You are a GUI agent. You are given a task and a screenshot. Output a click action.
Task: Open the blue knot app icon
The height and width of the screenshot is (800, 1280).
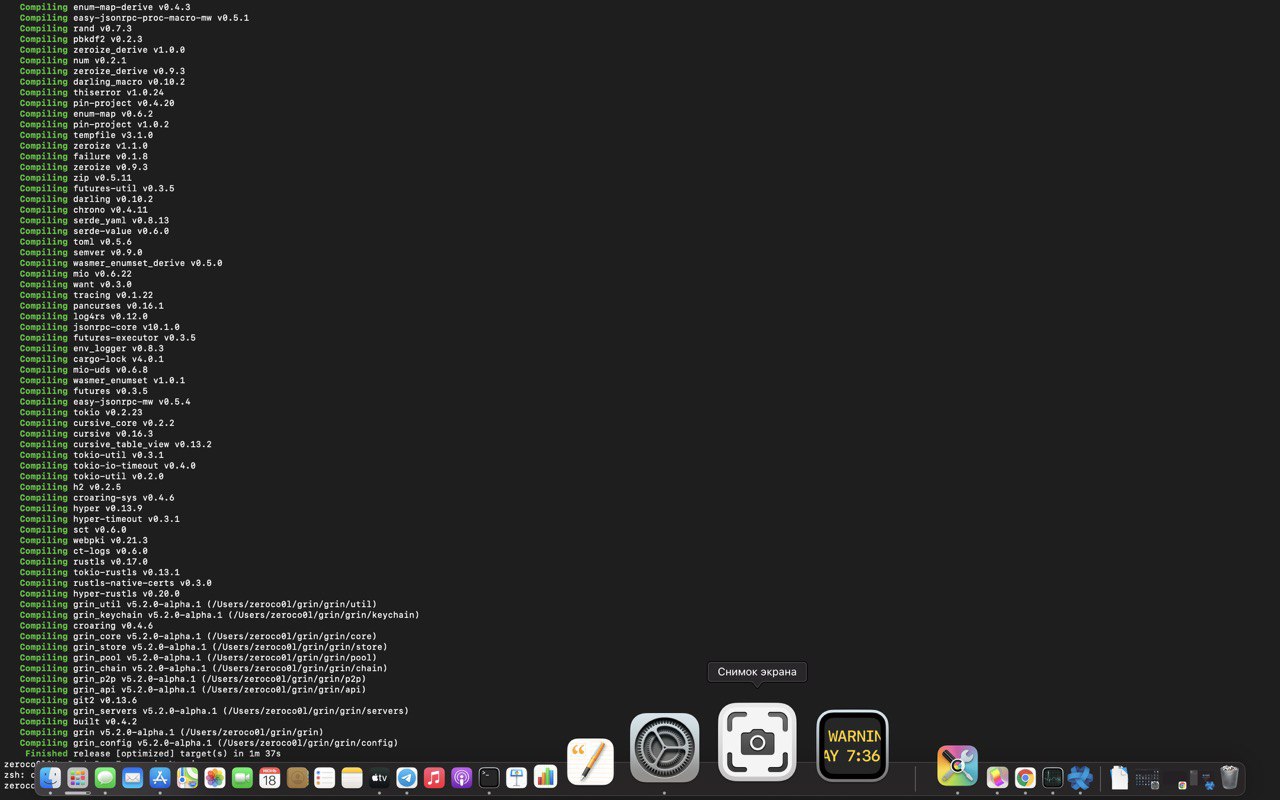click(1080, 777)
